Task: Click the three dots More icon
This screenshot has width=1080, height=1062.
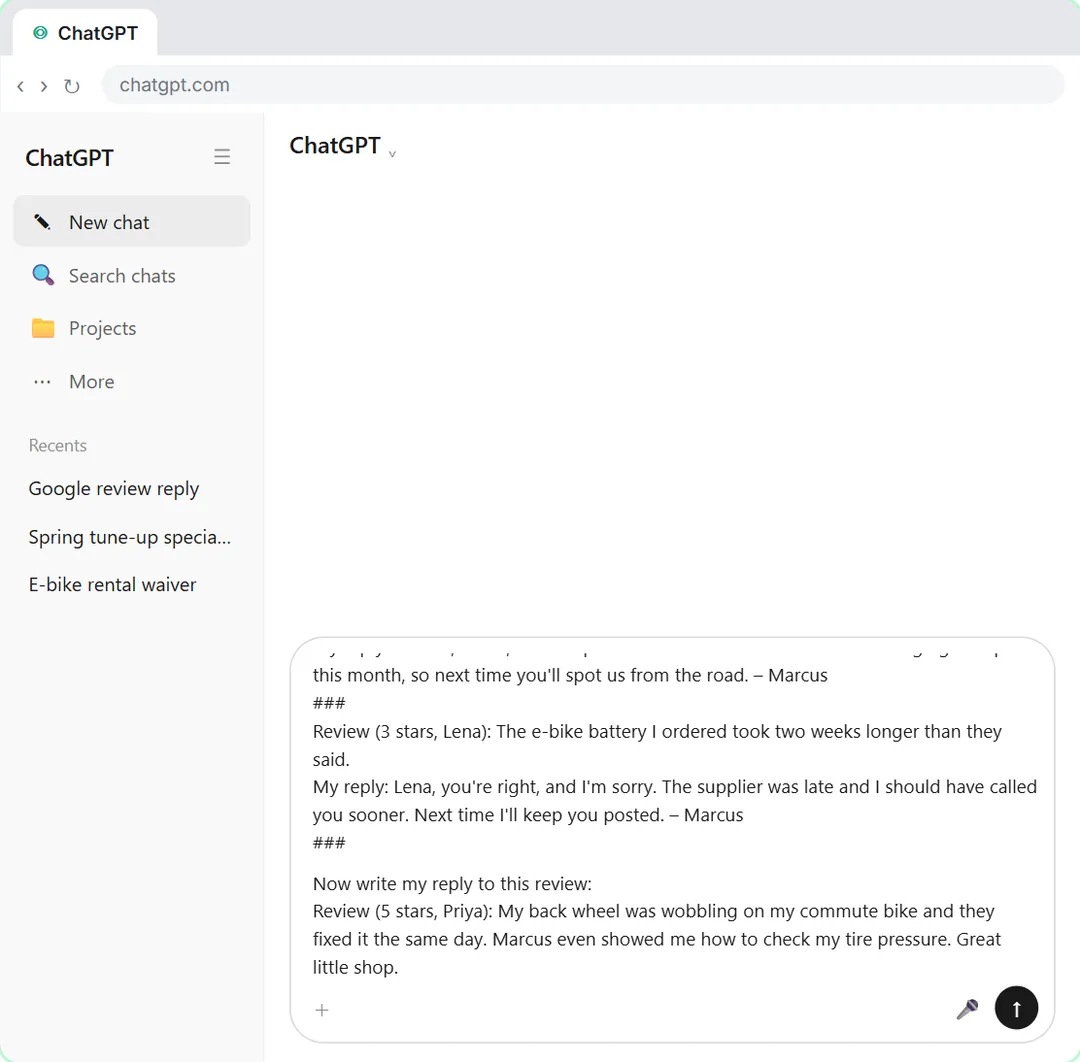Action: (x=43, y=382)
